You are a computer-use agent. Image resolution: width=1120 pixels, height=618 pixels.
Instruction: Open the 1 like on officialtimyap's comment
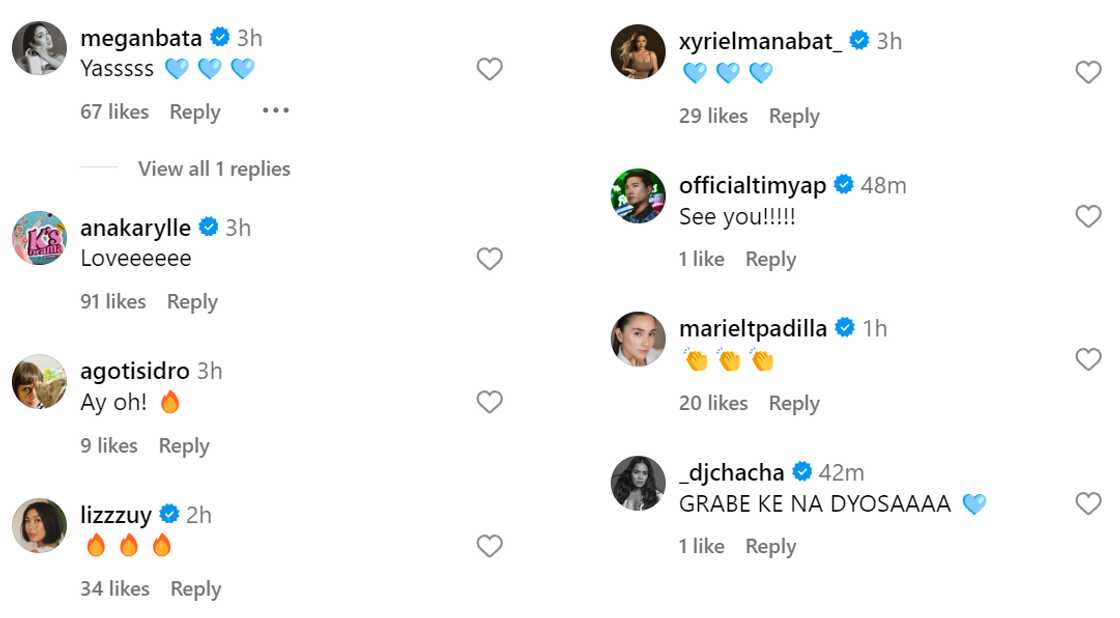(702, 259)
